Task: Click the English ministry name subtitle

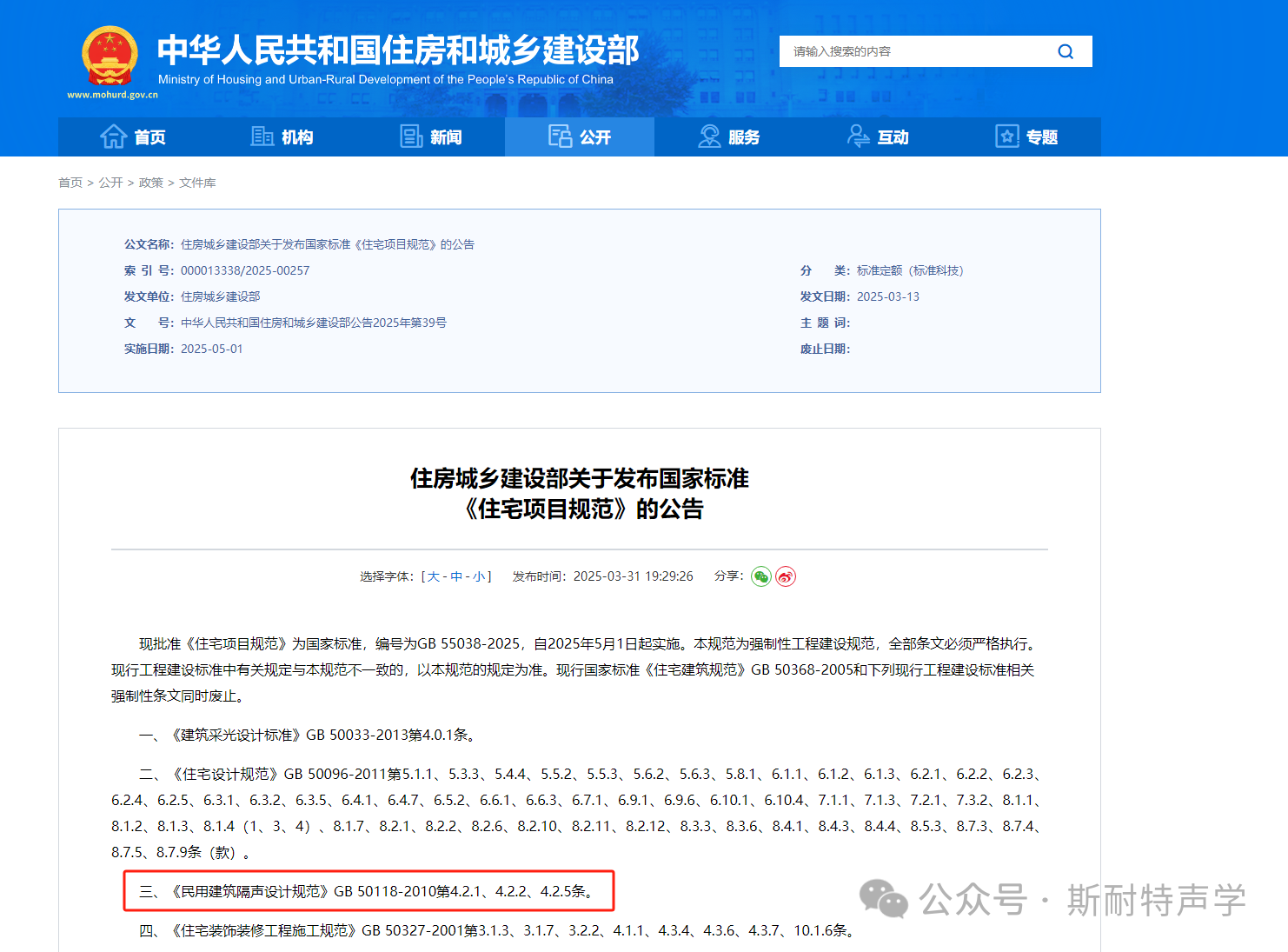Action: [386, 79]
